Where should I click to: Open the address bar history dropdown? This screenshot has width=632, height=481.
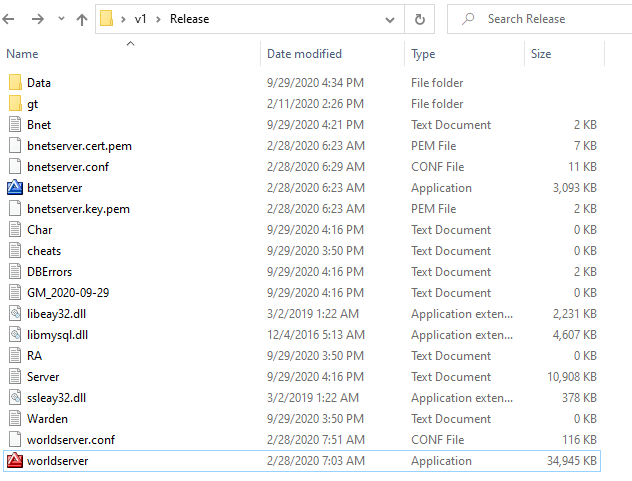(x=390, y=19)
